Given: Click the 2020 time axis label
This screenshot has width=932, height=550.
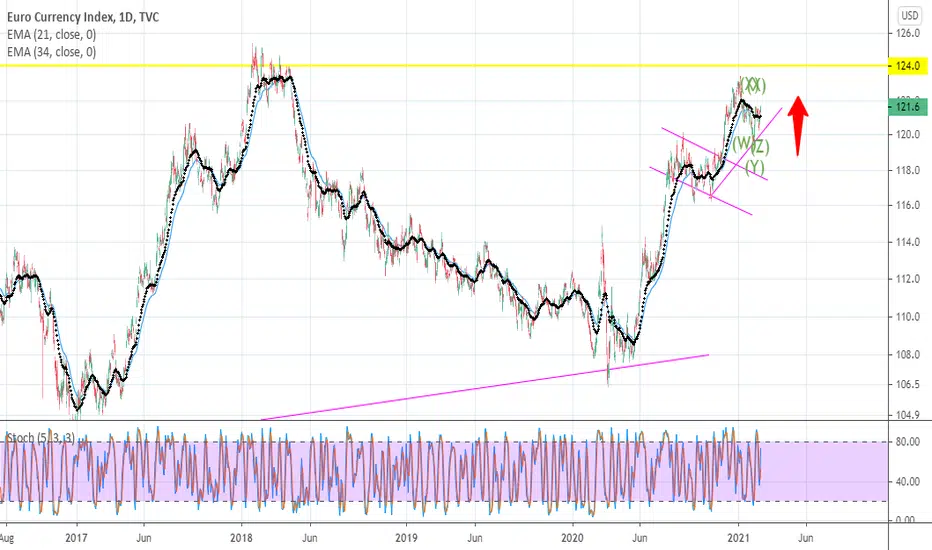Looking at the screenshot, I should click(573, 538).
